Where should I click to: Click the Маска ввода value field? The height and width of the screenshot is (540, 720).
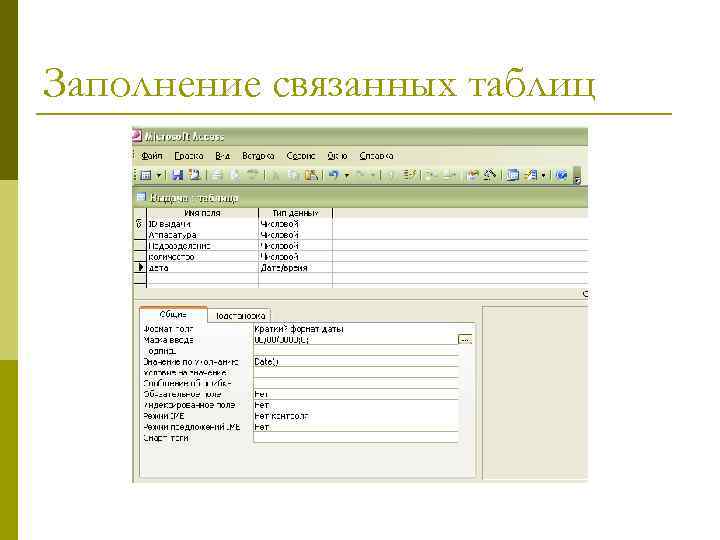click(x=356, y=340)
